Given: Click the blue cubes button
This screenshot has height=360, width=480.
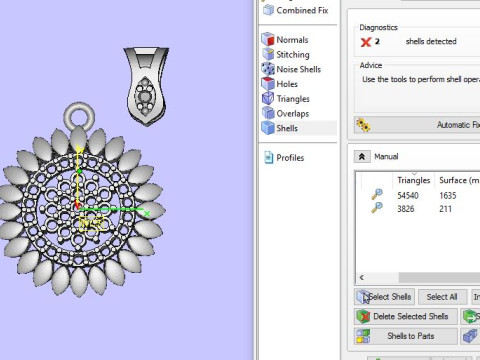Looking at the screenshot, I should 470,336.
